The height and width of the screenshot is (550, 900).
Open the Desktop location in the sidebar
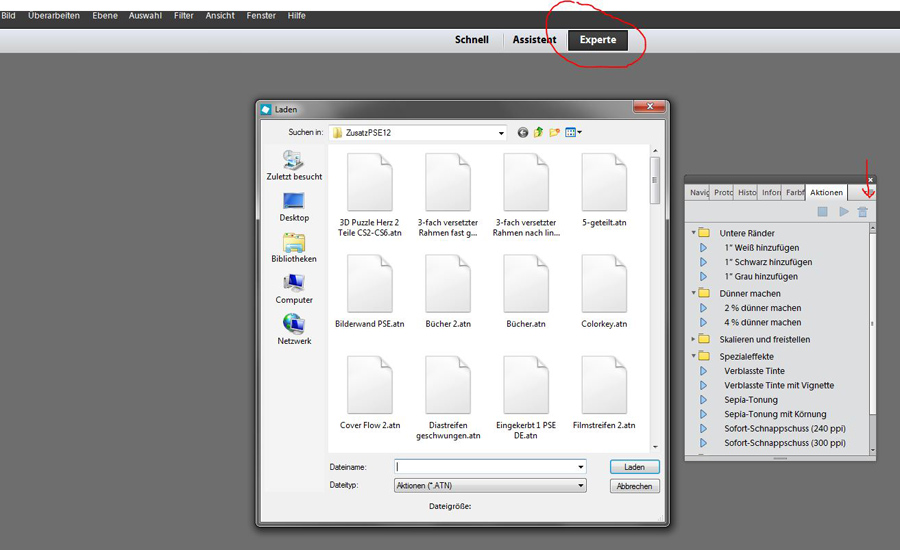point(294,206)
